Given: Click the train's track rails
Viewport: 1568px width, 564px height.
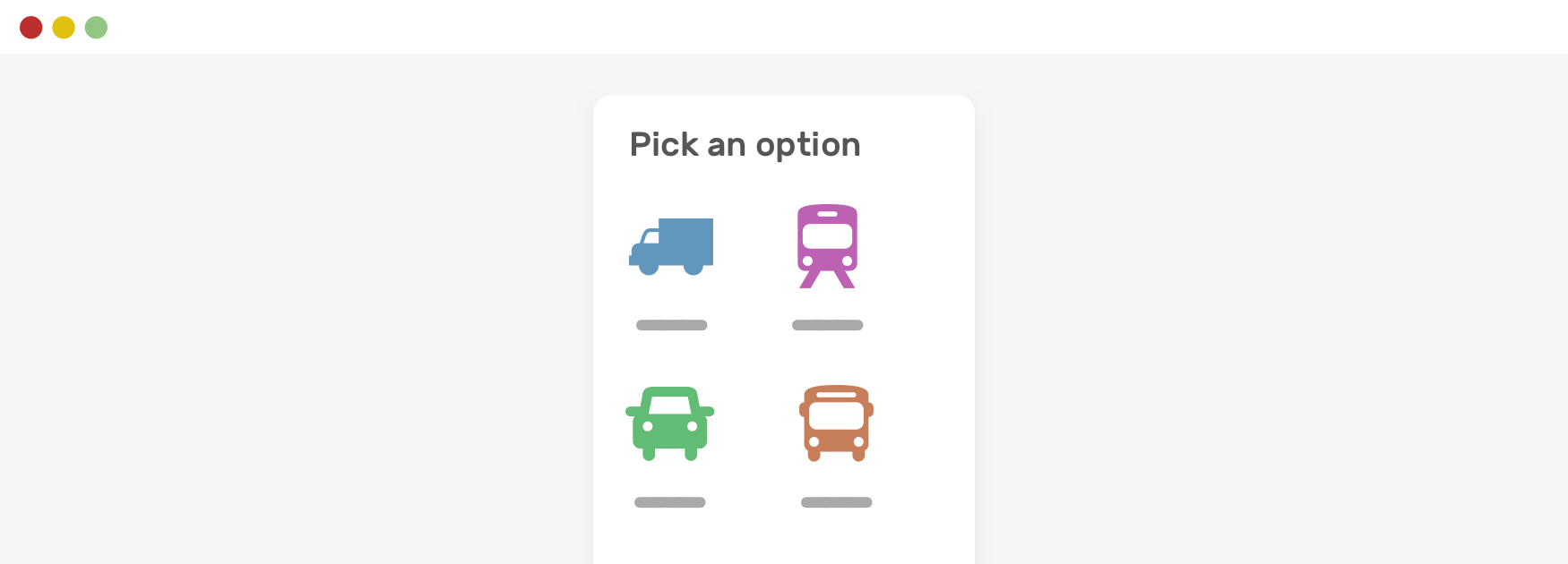Looking at the screenshot, I should (x=827, y=280).
